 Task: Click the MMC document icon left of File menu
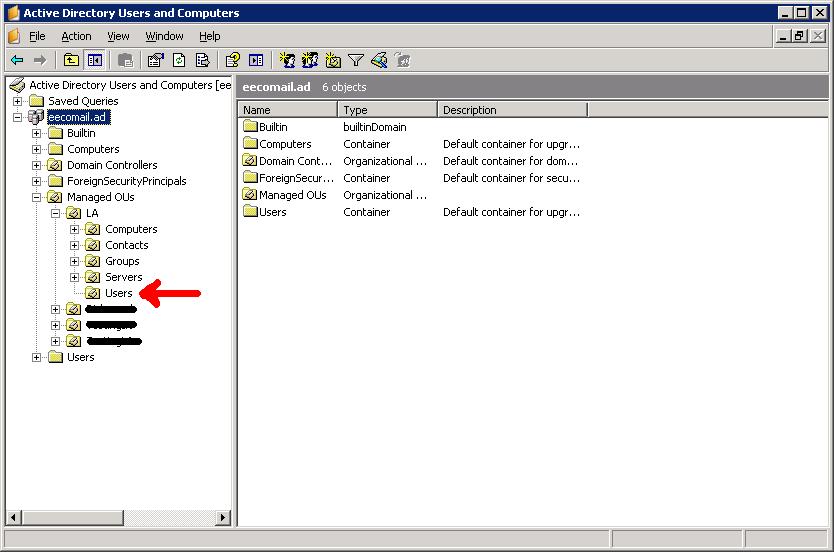point(14,36)
